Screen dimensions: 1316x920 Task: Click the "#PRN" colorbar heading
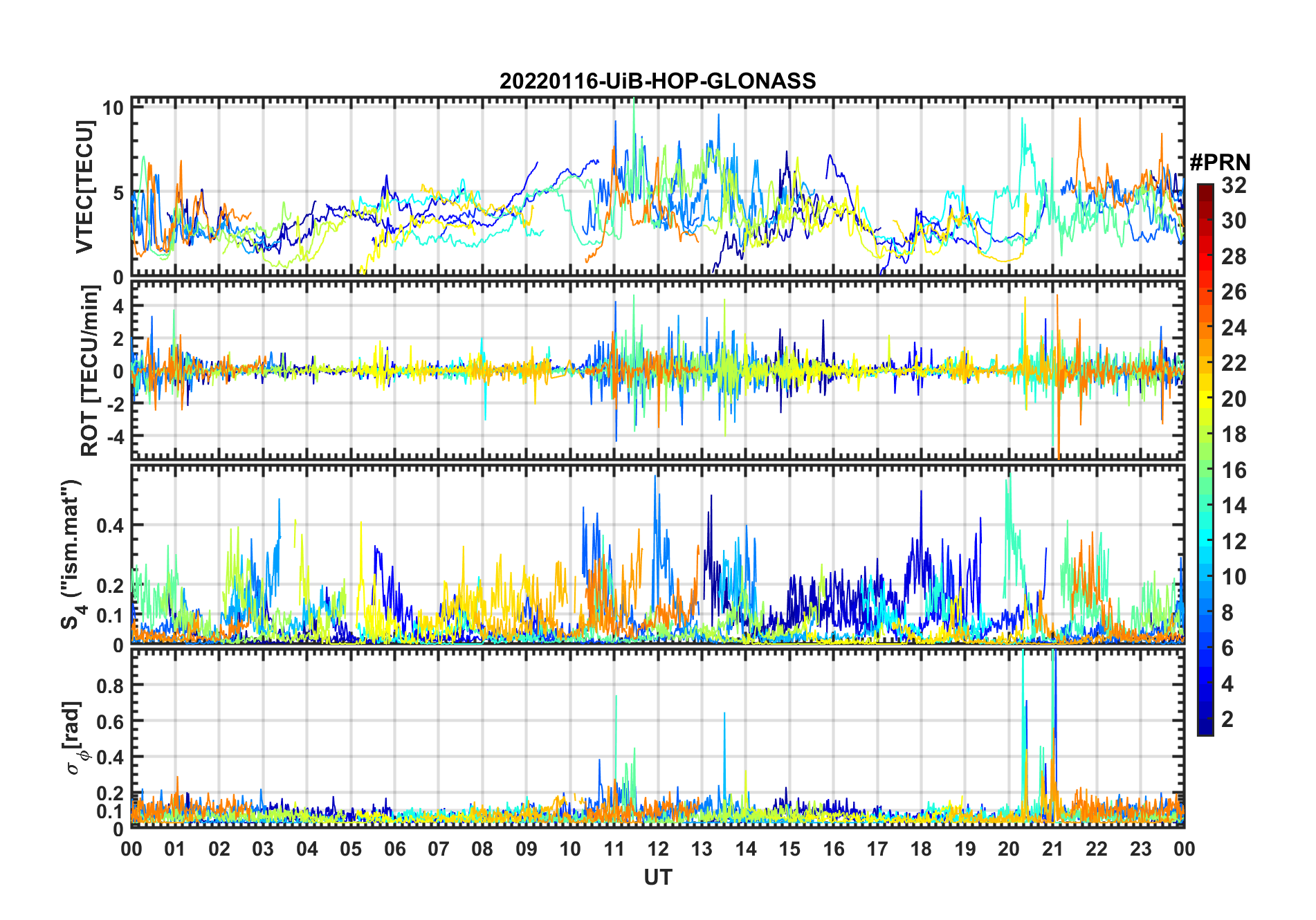point(1221,163)
